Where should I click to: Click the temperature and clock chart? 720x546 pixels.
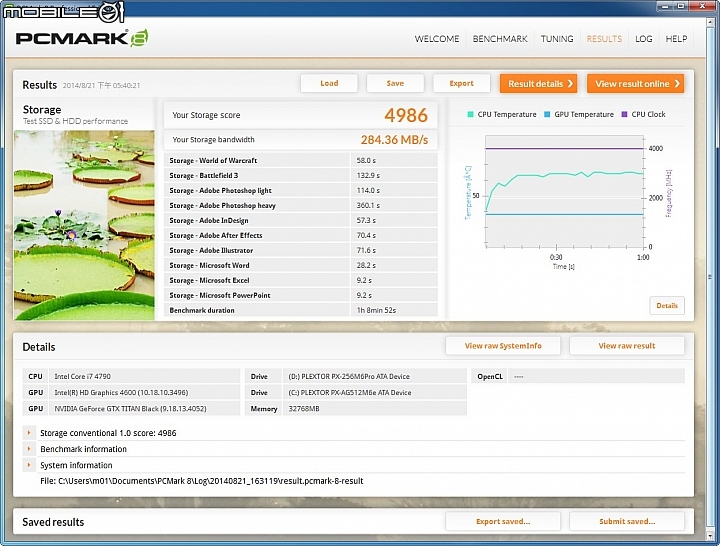click(x=565, y=192)
